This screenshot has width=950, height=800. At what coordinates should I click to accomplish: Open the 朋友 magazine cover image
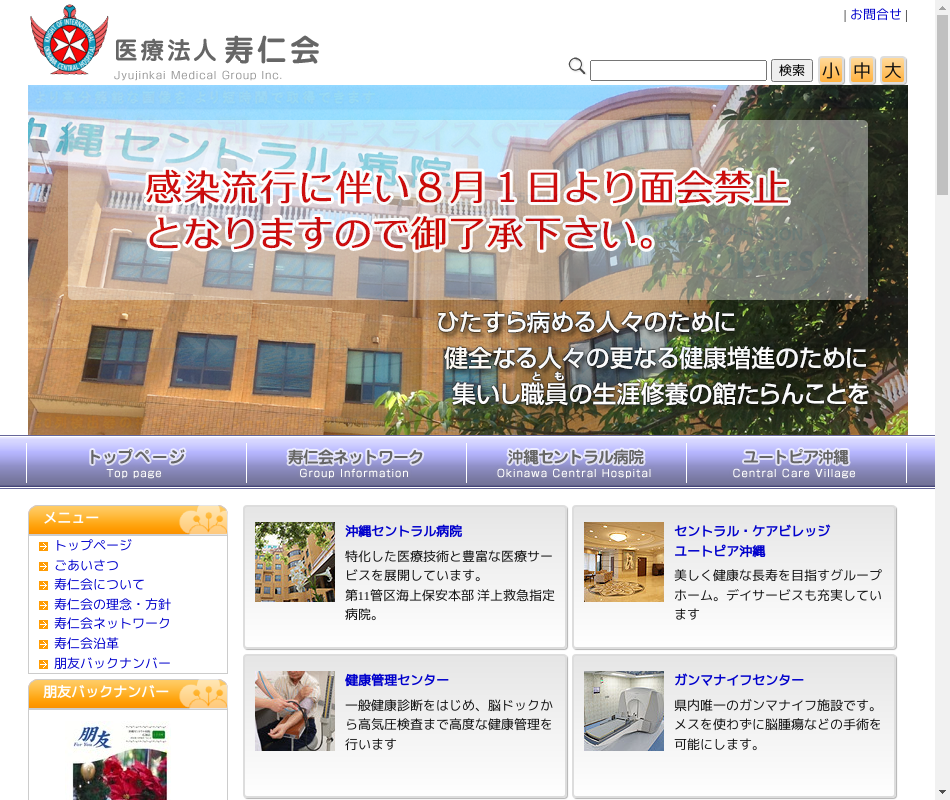coord(120,762)
